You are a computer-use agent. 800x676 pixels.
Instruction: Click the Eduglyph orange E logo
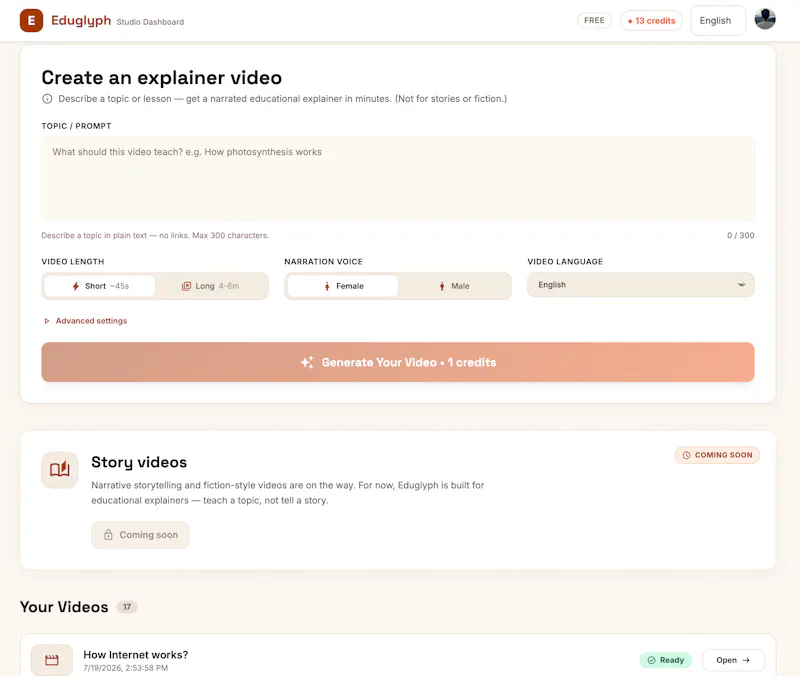(31, 20)
